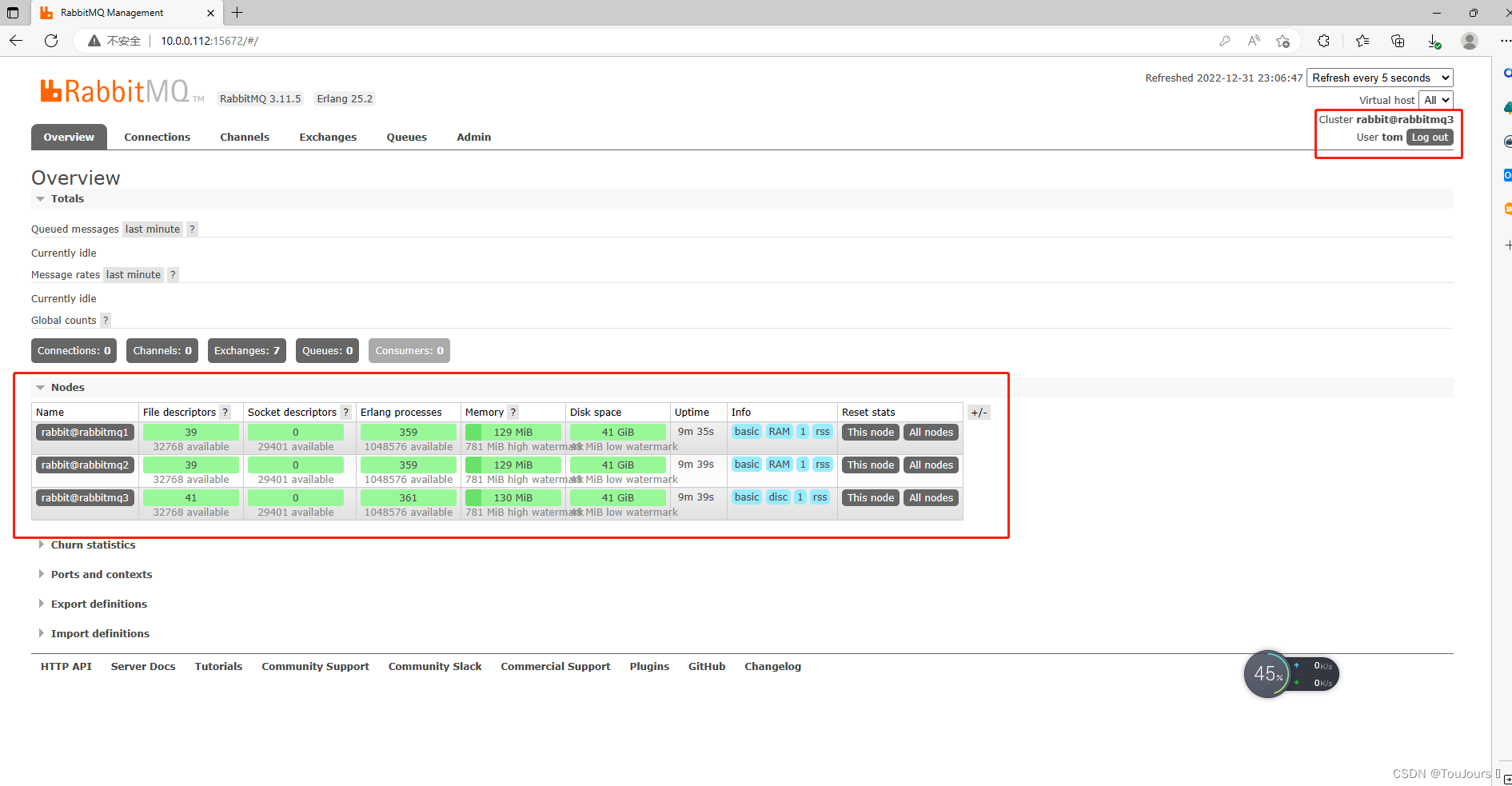The width and height of the screenshot is (1512, 786).
Task: Open node rabbit@rabbitmq2 details
Action: (x=85, y=465)
